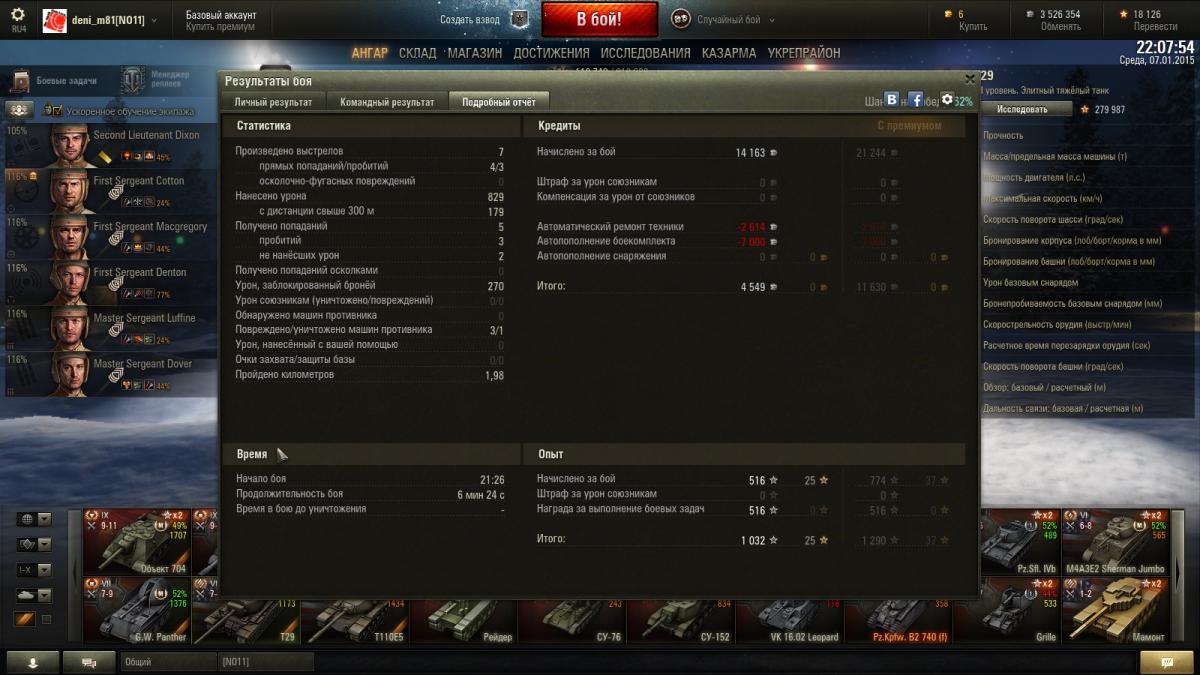
Task: Select the Pz.Kpfw. B2 740 (f) tank
Action: click(899, 620)
